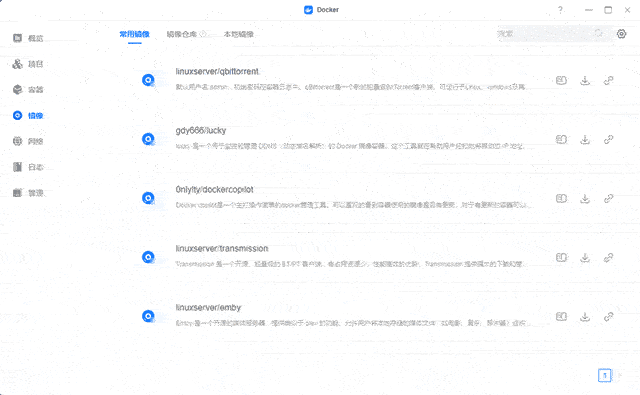Click the info icon next to 镜像仓库

[x=203, y=34]
